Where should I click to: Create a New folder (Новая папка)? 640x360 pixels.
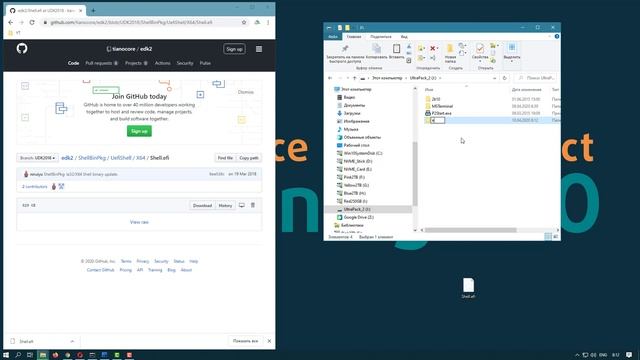pos(450,53)
